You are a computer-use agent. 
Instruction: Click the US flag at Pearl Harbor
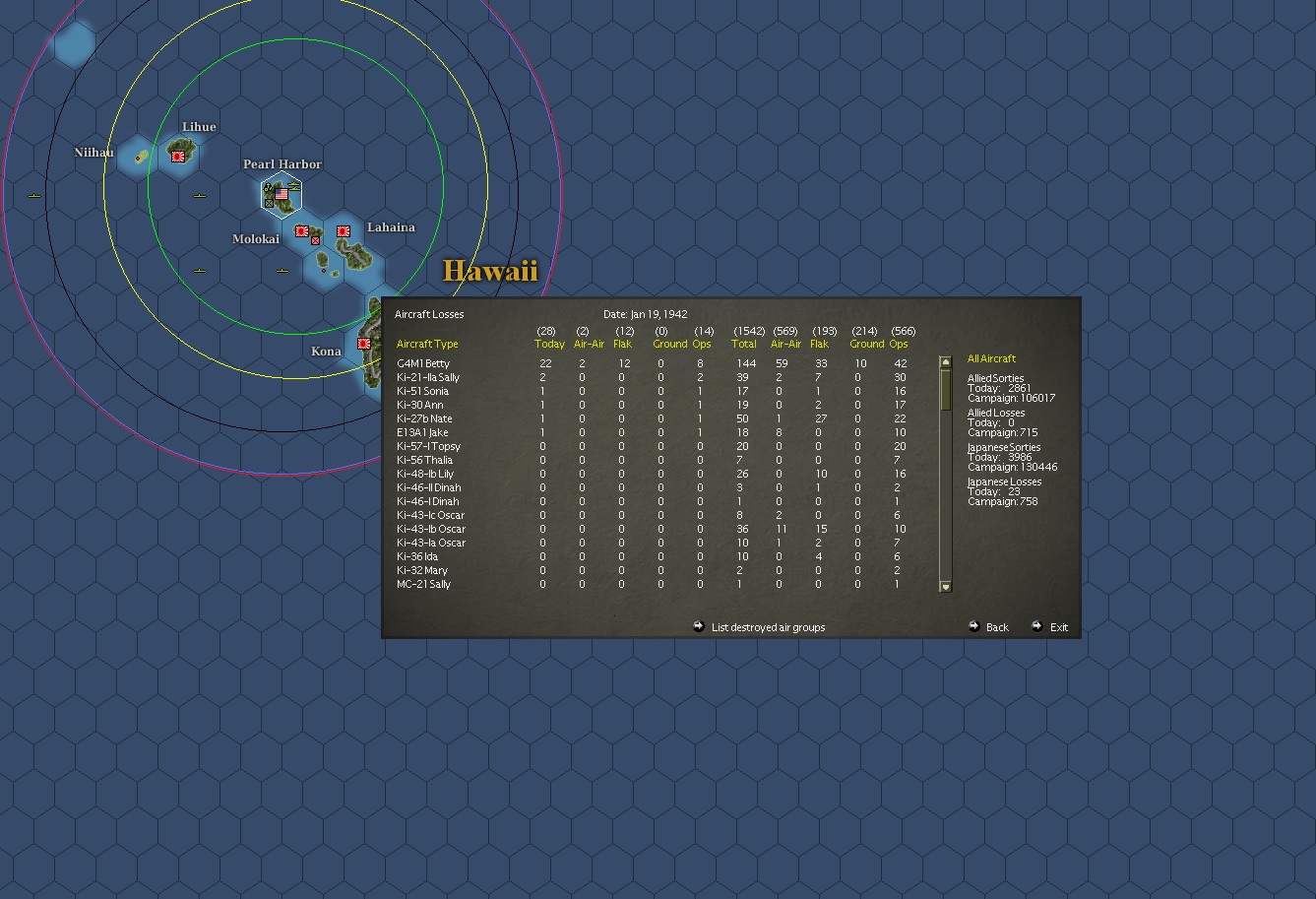pyautogui.click(x=282, y=195)
